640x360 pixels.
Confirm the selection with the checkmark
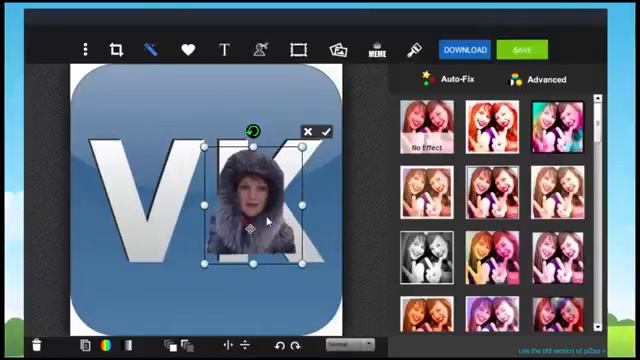coord(326,131)
